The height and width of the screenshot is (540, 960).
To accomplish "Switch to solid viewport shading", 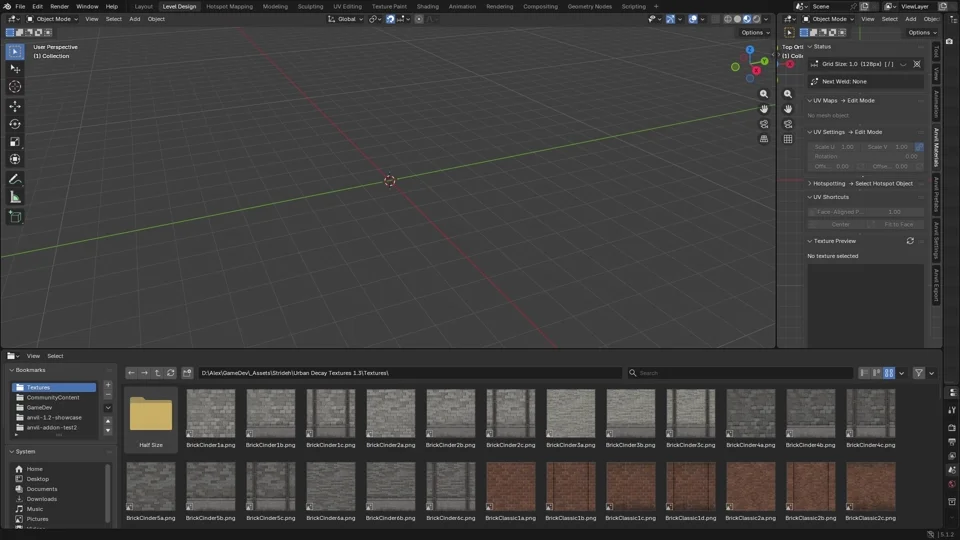I will [738, 19].
